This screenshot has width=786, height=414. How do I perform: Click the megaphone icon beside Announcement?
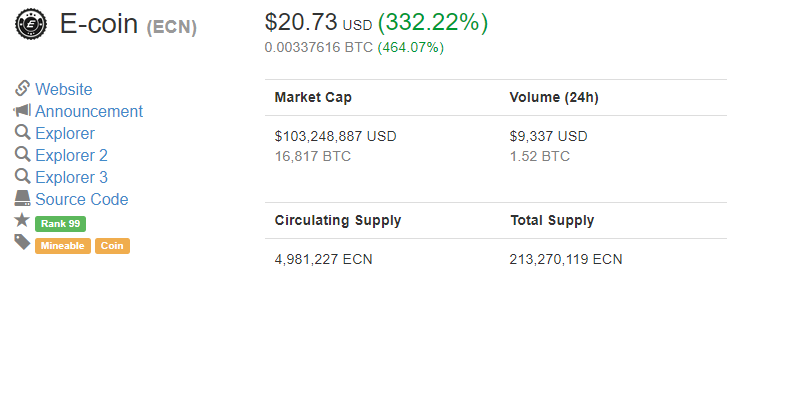(x=22, y=110)
